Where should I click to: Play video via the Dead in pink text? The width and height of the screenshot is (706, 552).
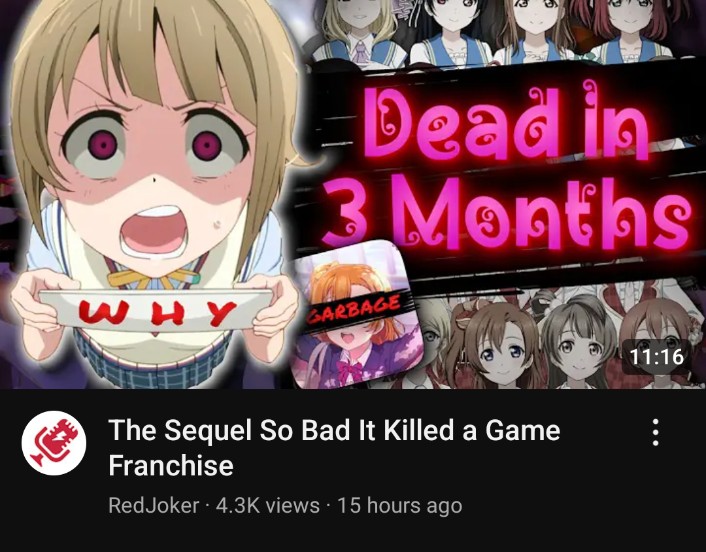pos(506,120)
